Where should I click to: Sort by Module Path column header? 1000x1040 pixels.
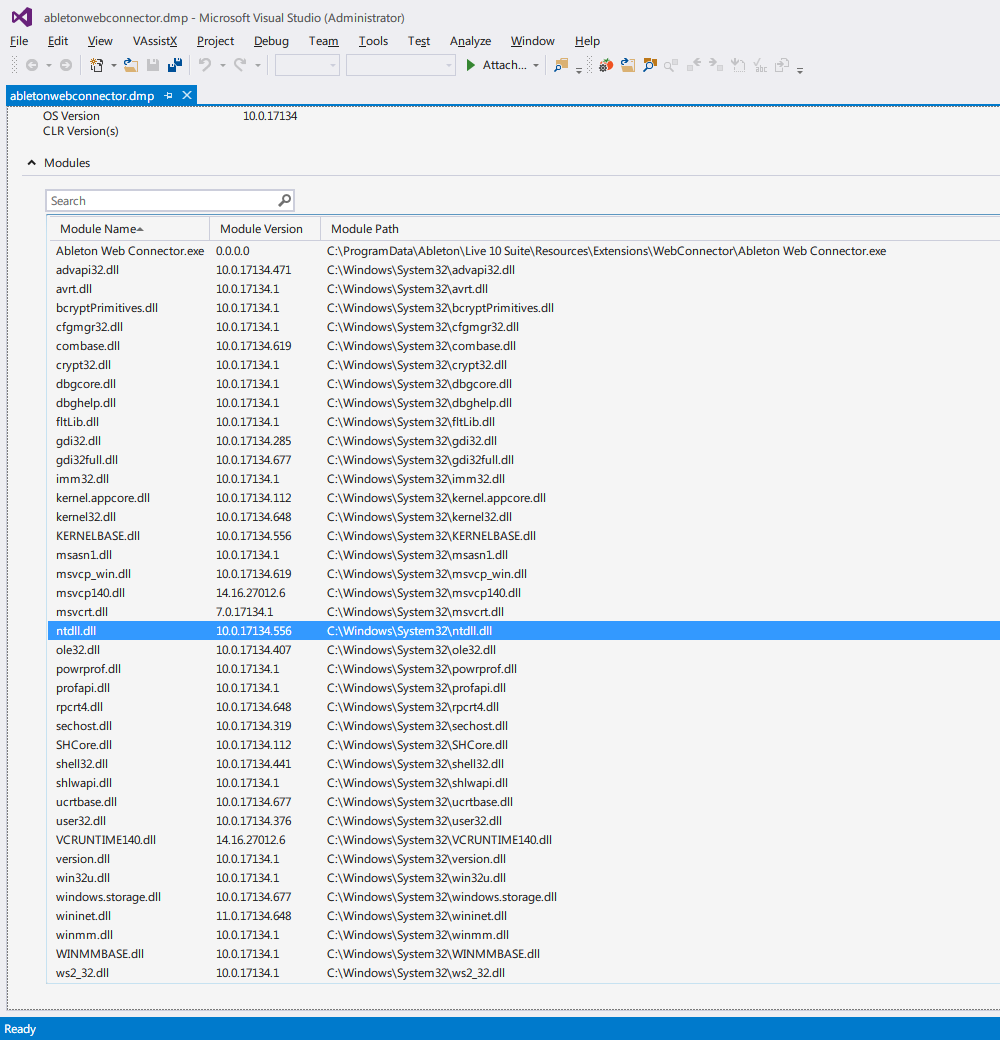coord(660,228)
